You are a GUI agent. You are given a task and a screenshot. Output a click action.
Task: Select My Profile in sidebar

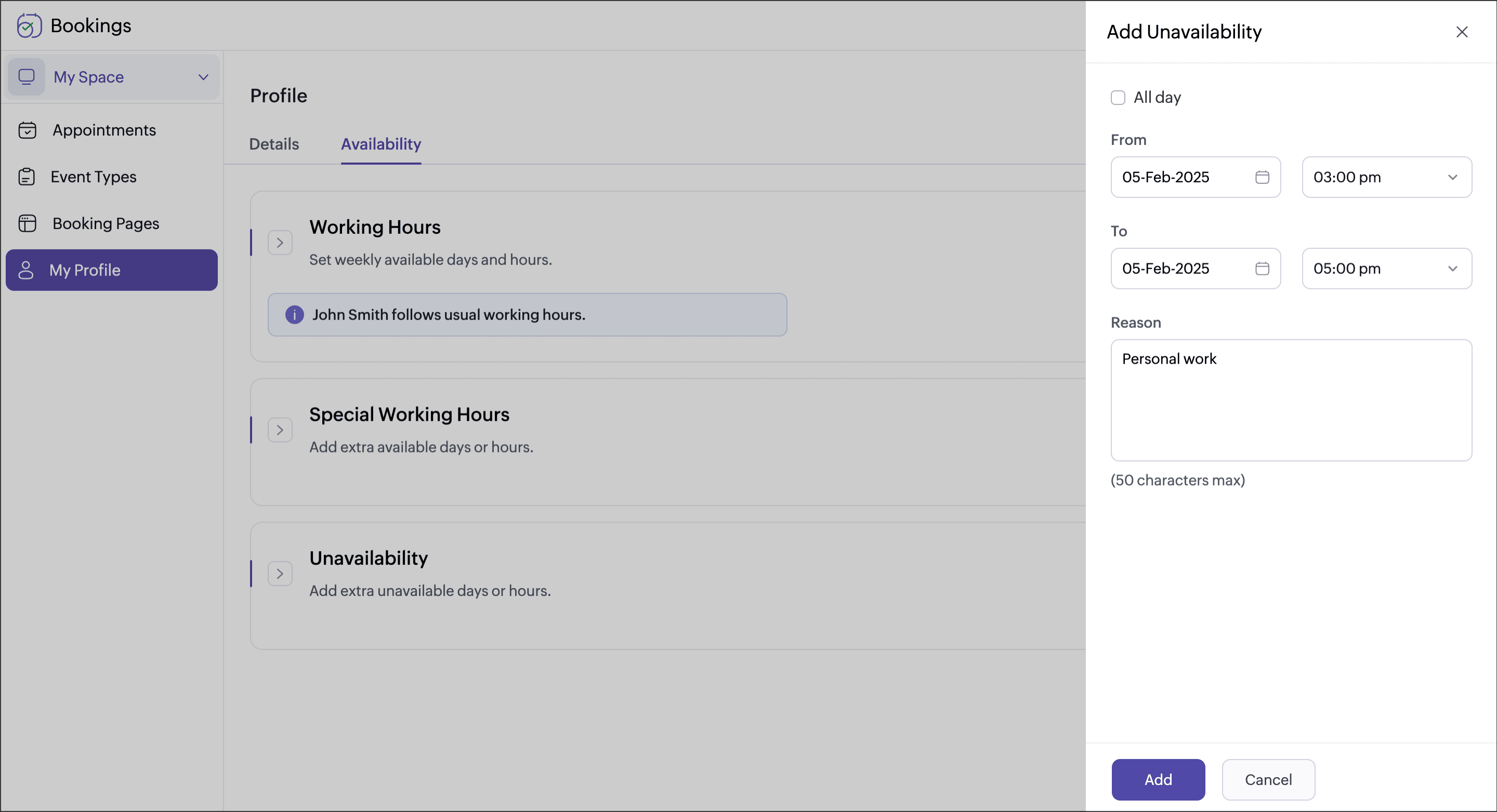point(112,270)
